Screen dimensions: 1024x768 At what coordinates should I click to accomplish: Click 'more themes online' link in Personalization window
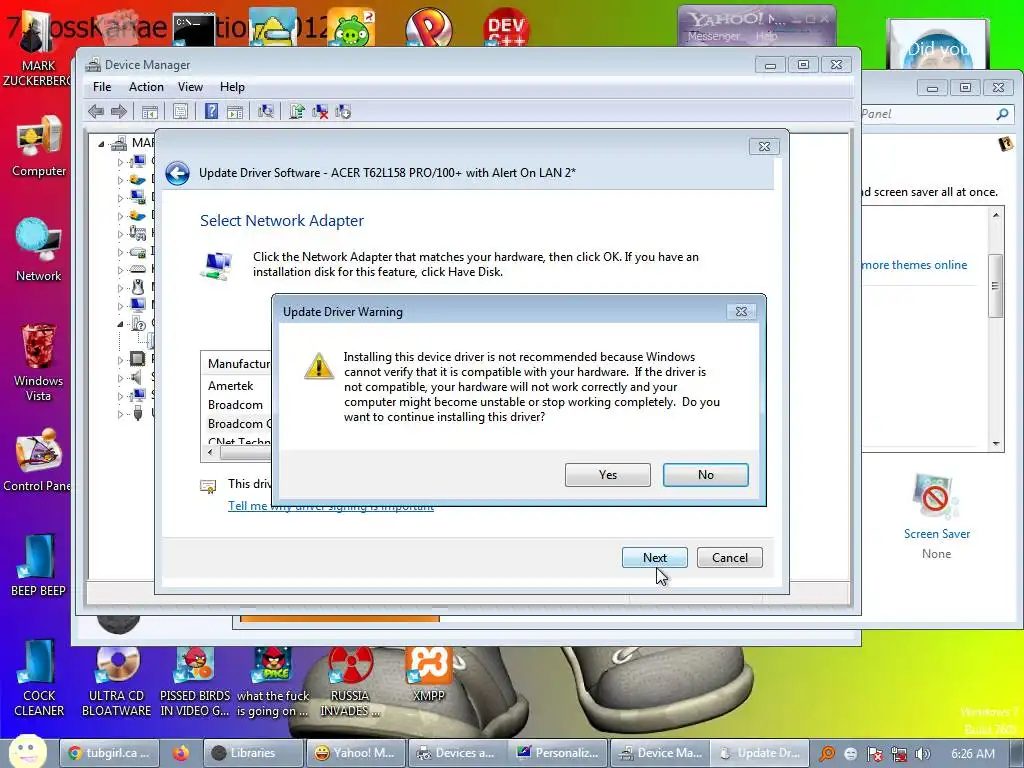[x=914, y=265]
